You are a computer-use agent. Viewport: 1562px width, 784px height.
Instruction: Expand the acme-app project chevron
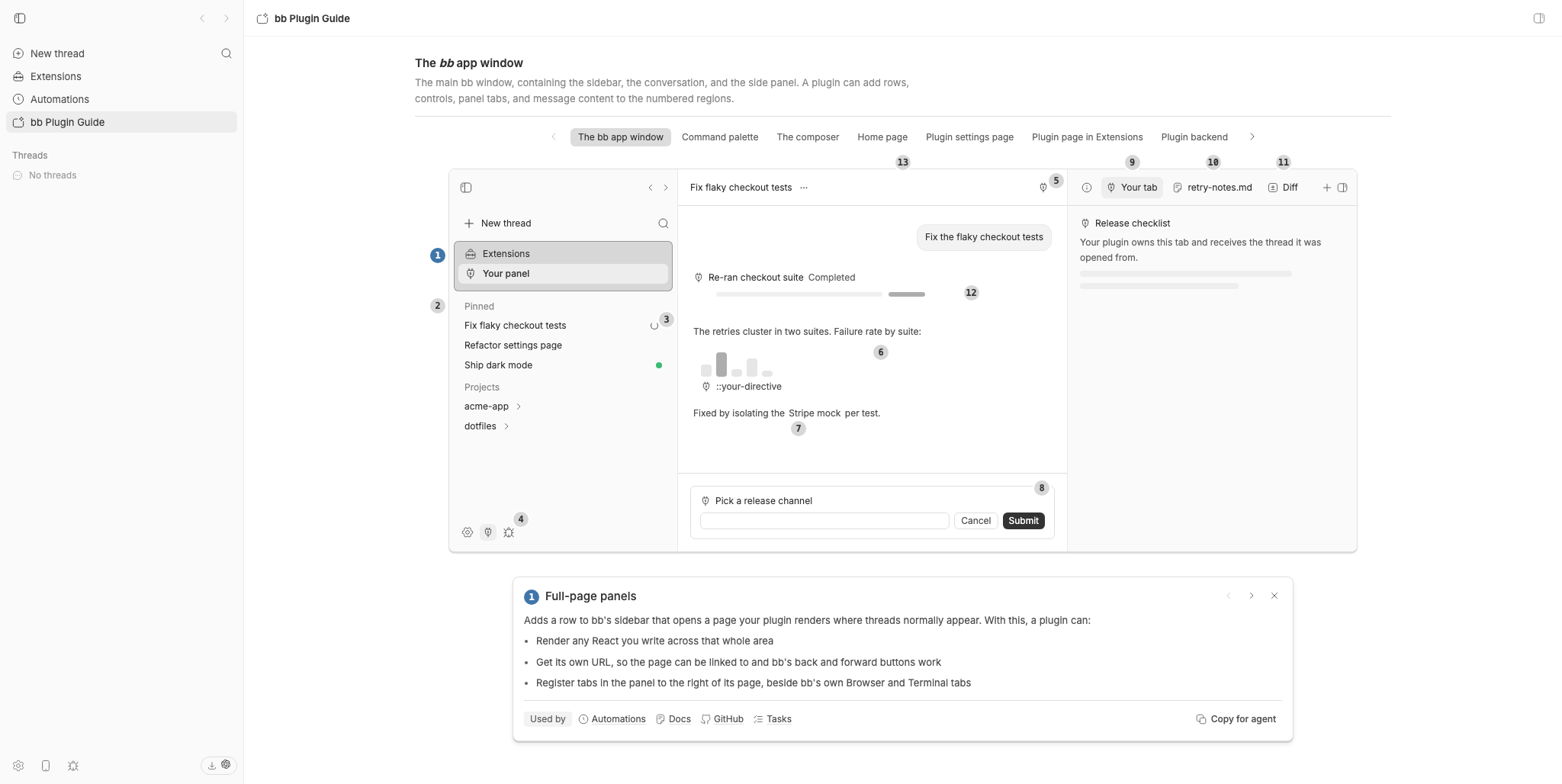click(x=519, y=406)
